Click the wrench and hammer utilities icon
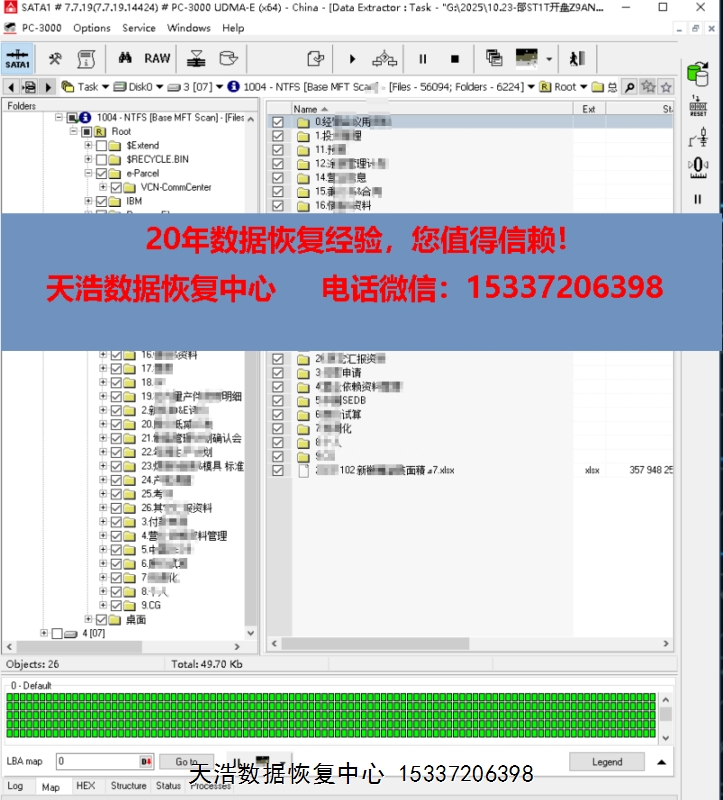This screenshot has height=800, width=723. click(55, 59)
